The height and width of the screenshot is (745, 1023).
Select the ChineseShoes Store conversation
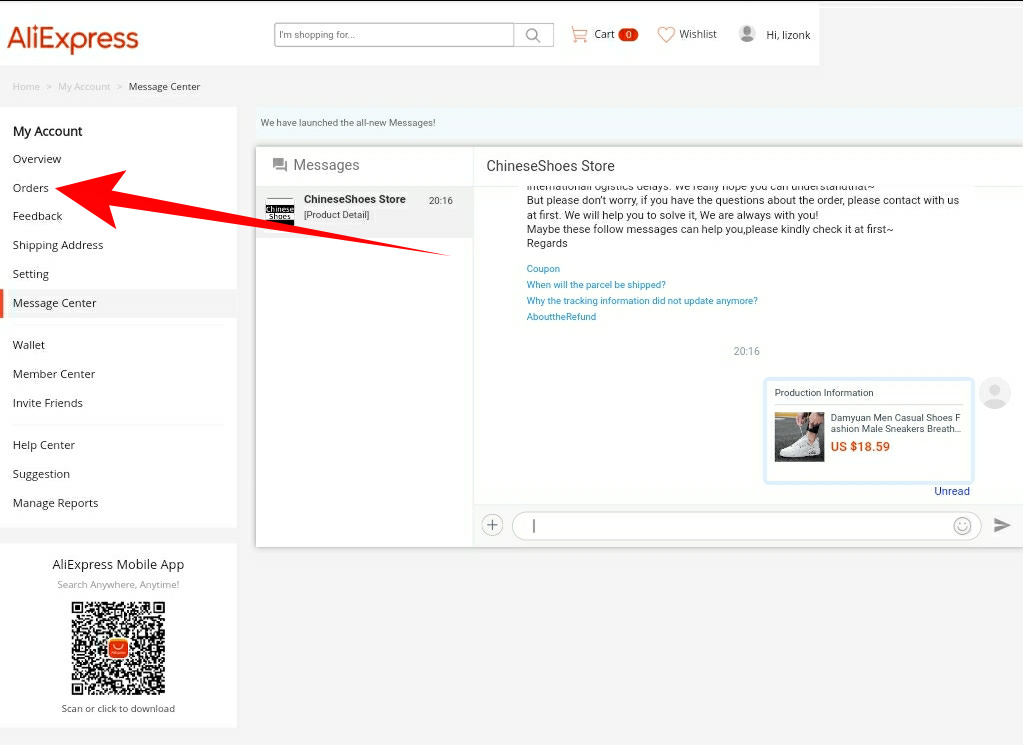364,211
